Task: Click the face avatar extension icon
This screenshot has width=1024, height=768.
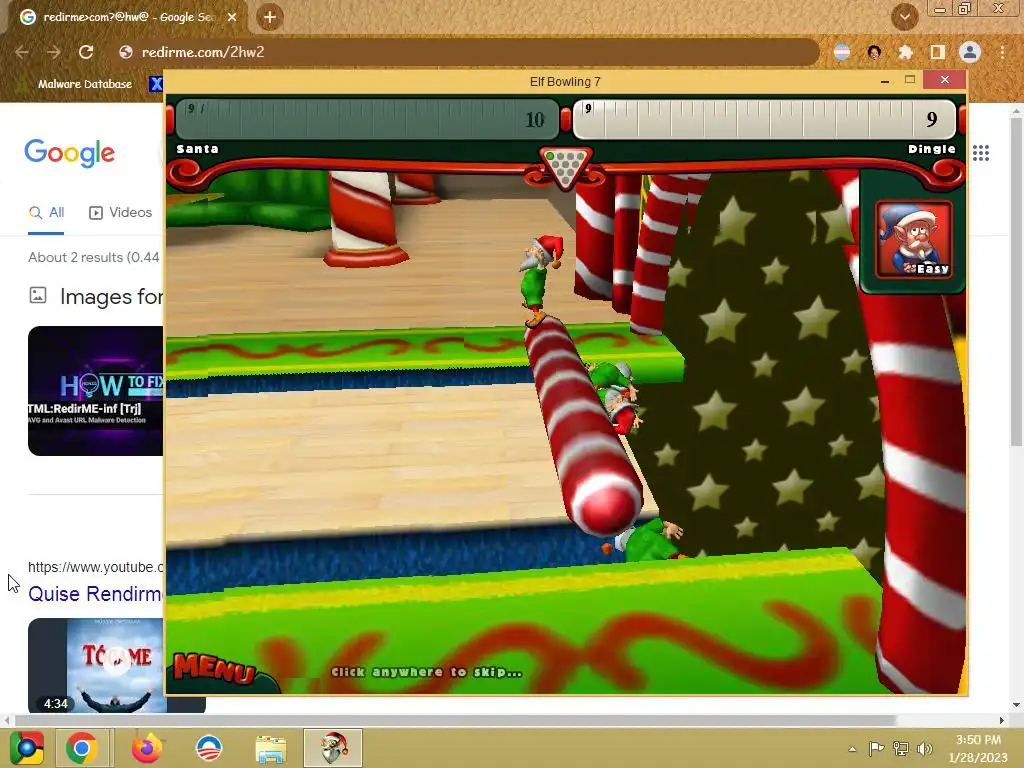Action: tap(874, 52)
